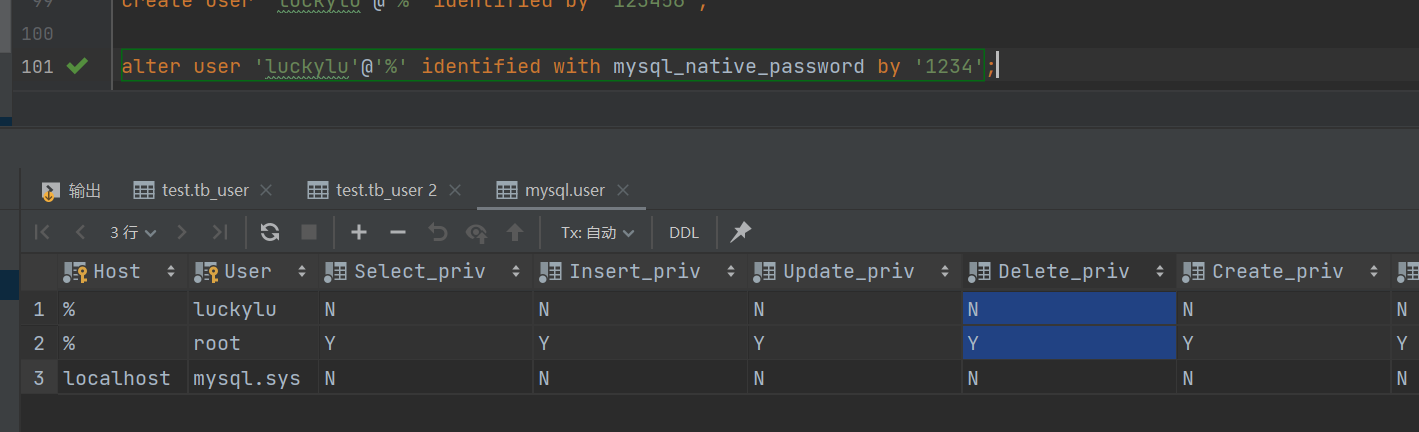1419x432 pixels.
Task: Click the reload data refresh icon
Action: click(x=270, y=232)
